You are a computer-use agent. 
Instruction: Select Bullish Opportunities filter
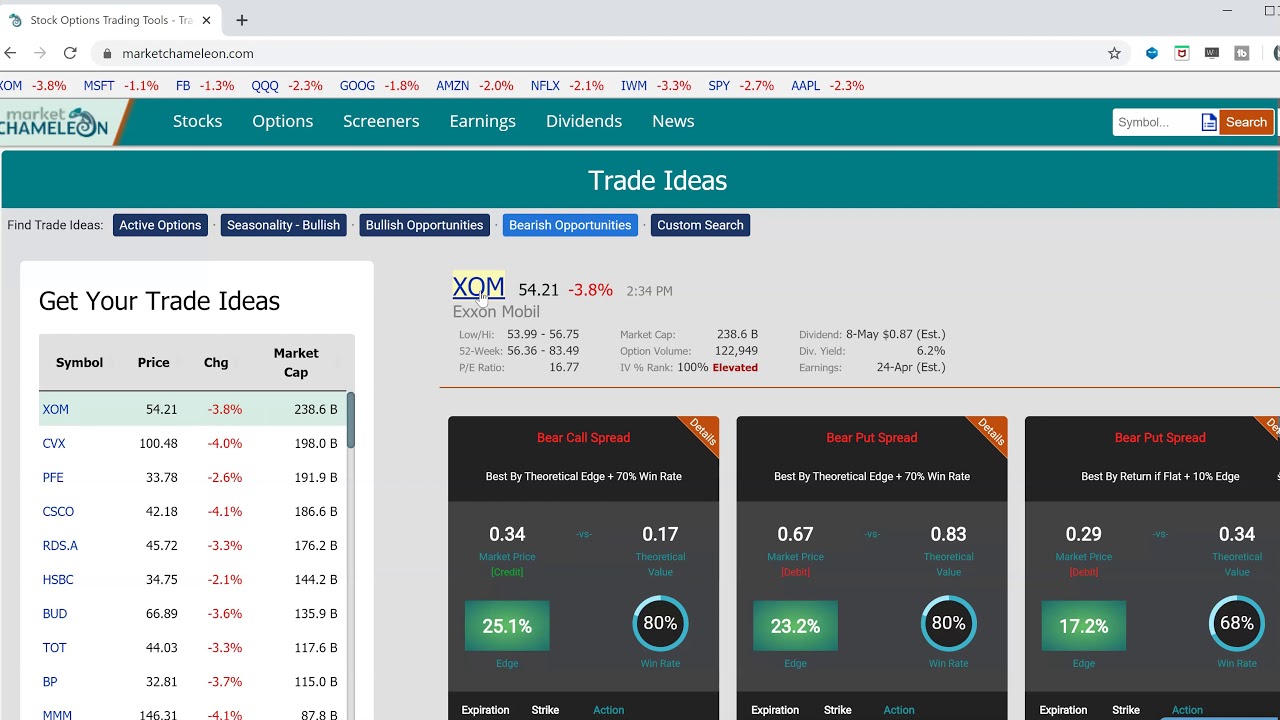[x=424, y=225]
